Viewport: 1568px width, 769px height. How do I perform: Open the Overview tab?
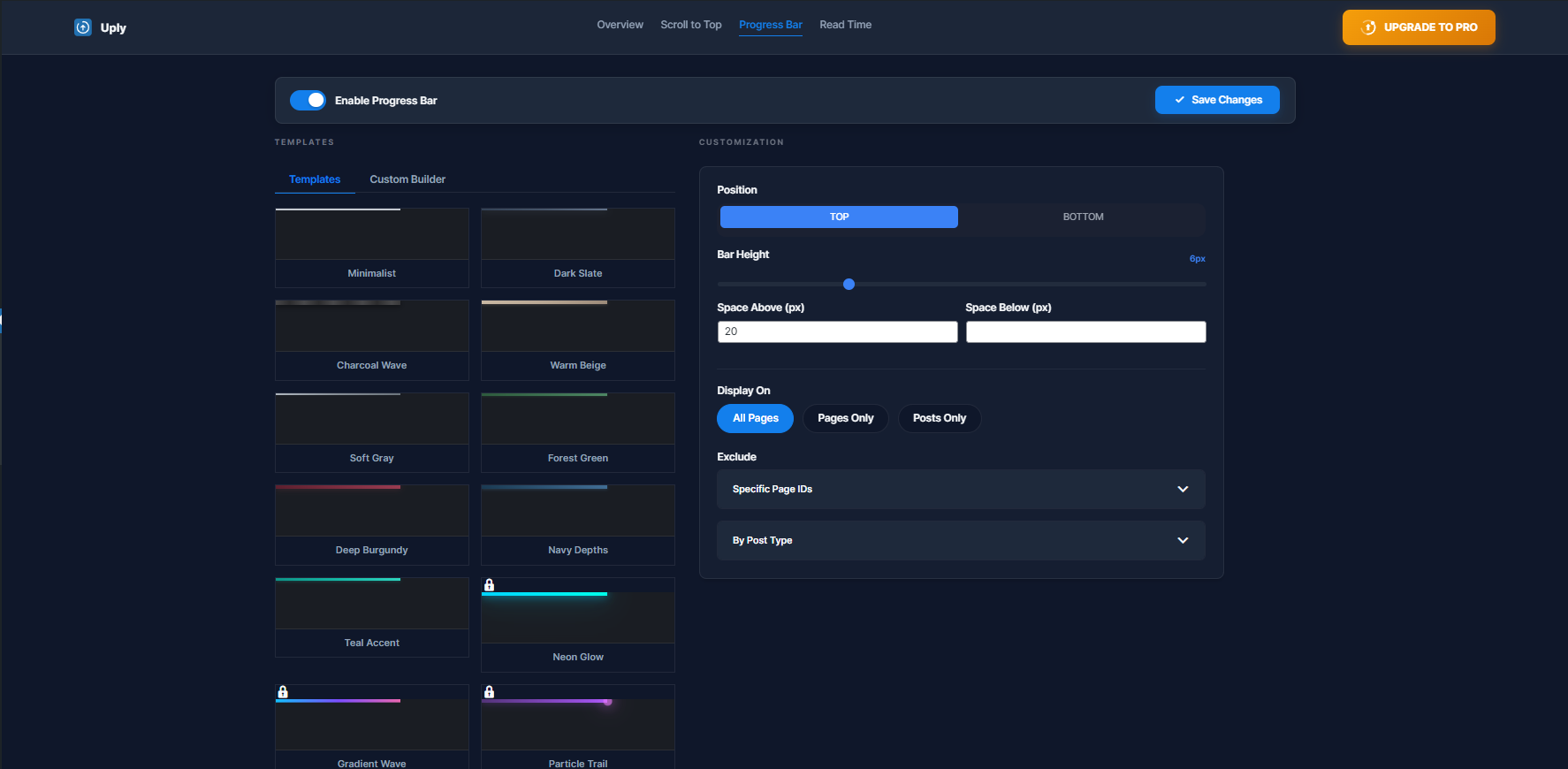pos(620,25)
